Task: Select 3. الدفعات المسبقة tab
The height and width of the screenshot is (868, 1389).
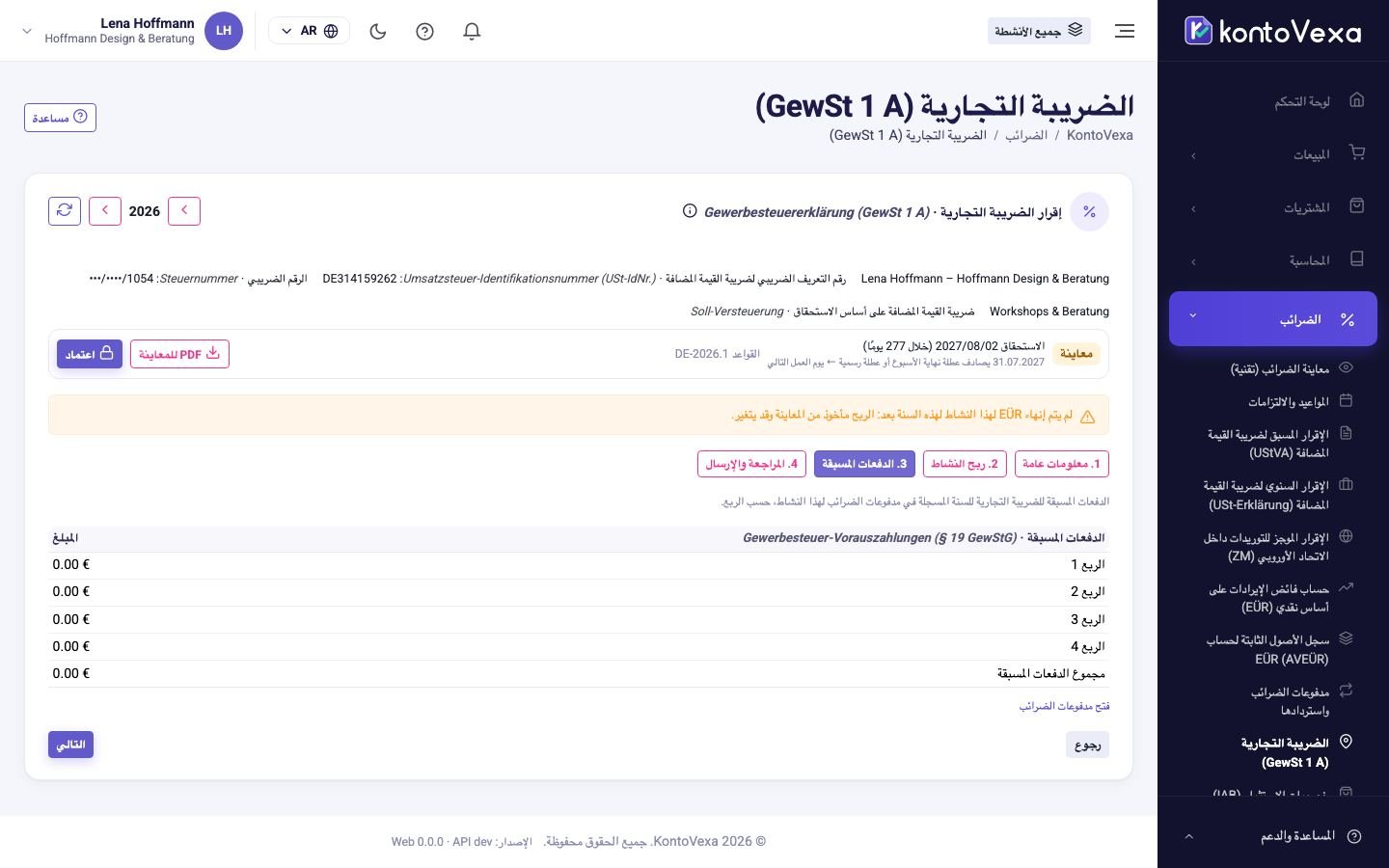Action: coord(864,464)
